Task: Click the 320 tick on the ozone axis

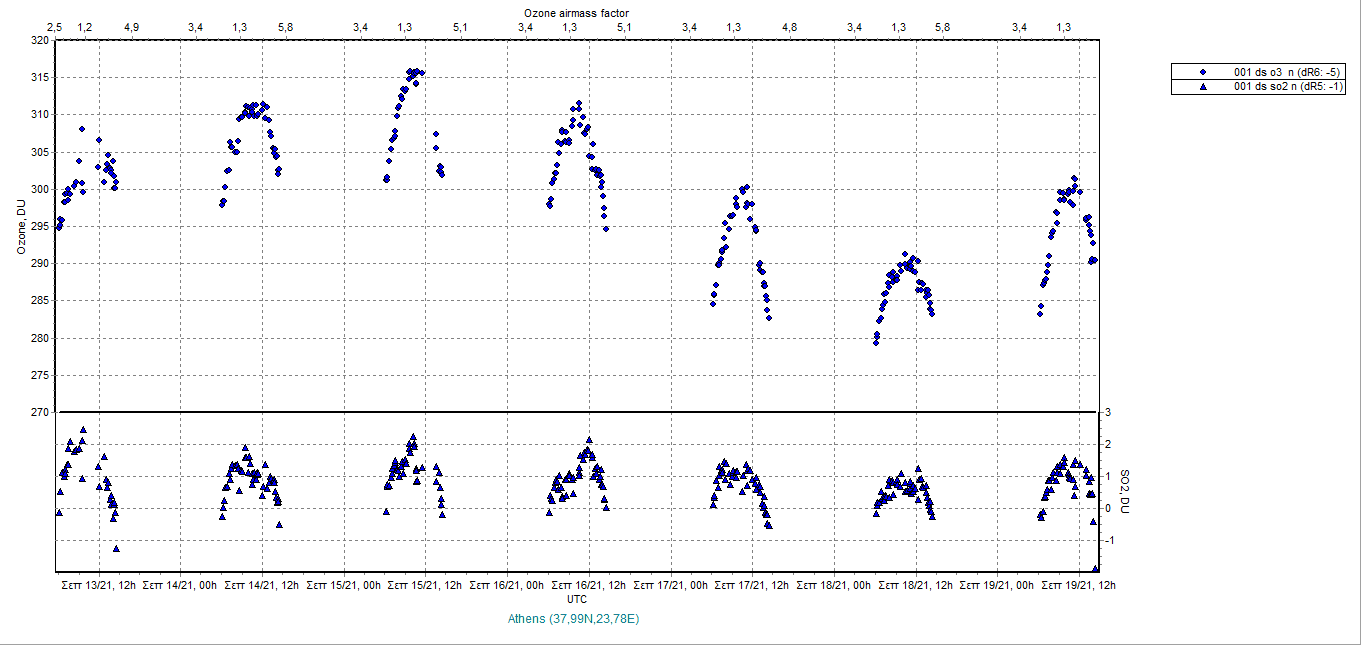Action: click(39, 40)
